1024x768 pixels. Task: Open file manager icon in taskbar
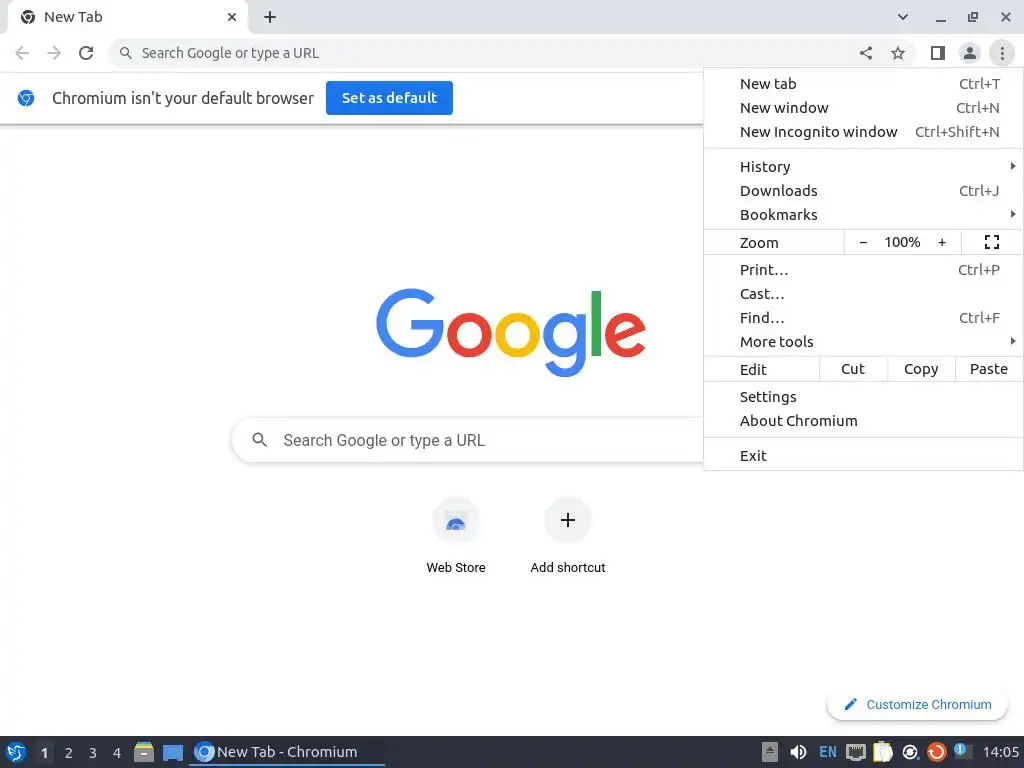pyautogui.click(x=144, y=752)
